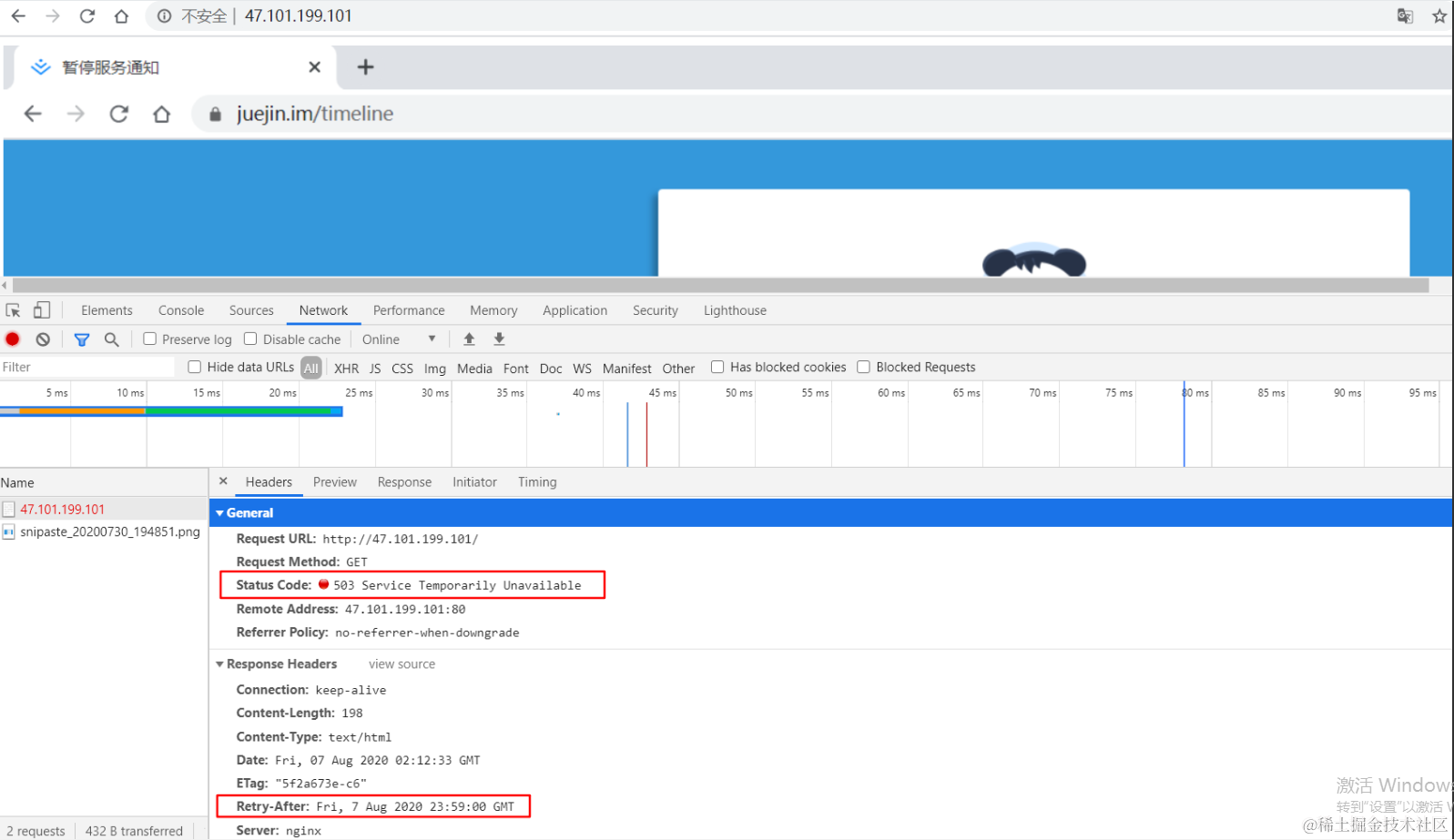Filter requests by Doc
The height and width of the screenshot is (840, 1454).
551,369
